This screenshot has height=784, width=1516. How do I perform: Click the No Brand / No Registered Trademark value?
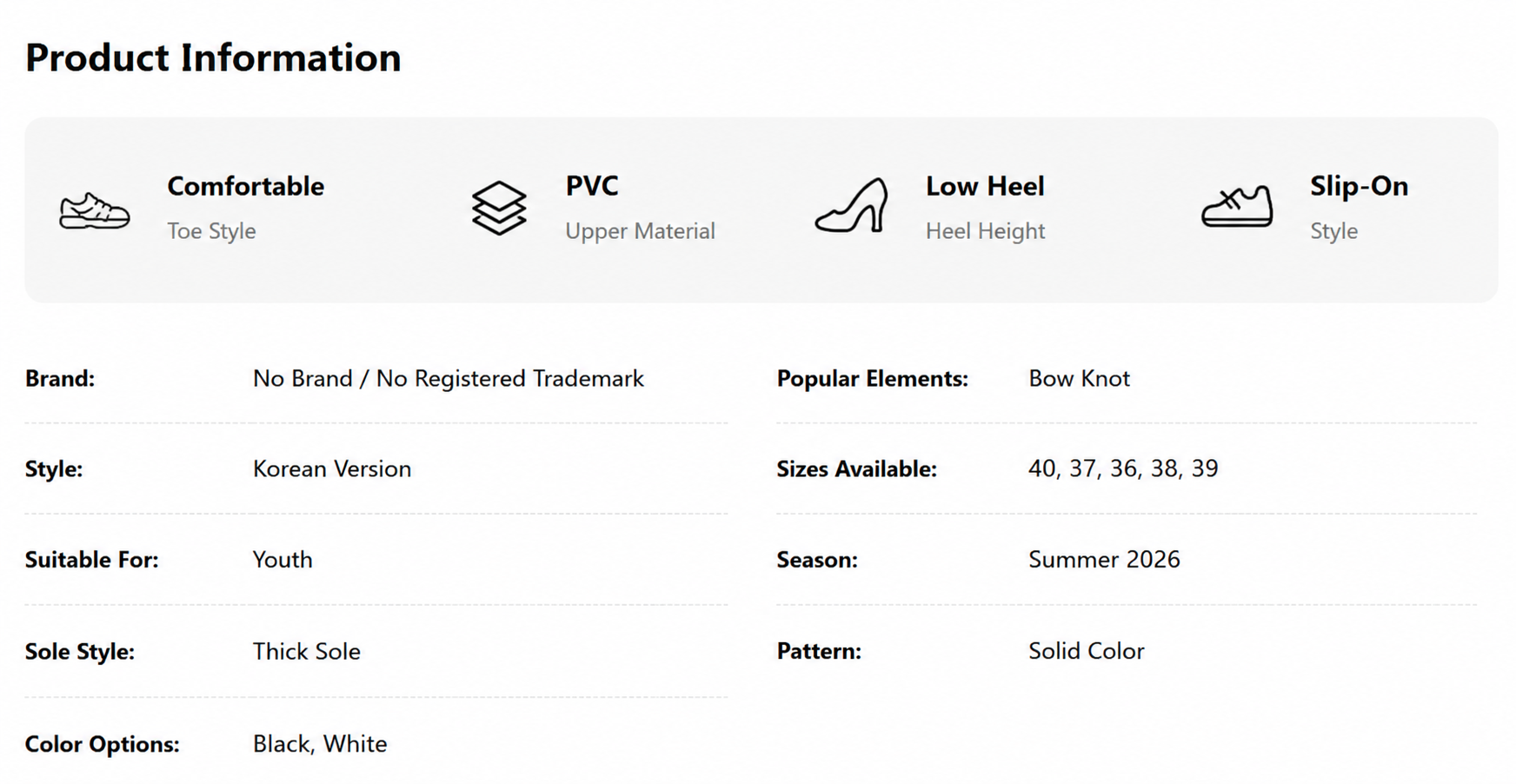pos(449,379)
